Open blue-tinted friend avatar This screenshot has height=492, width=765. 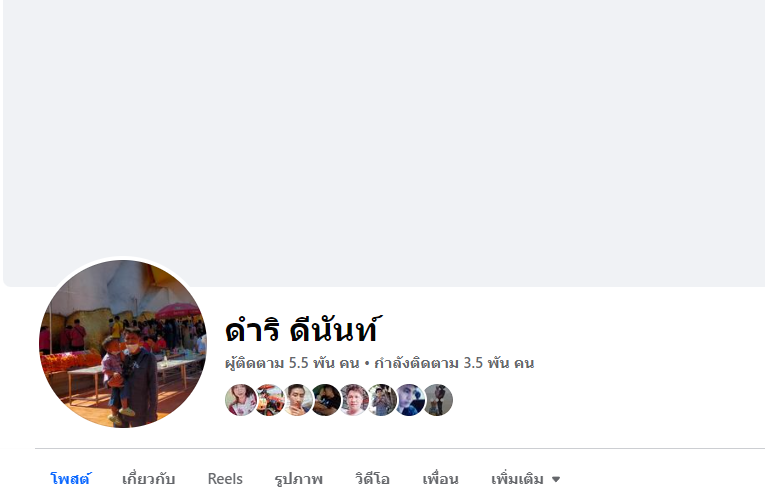(410, 400)
